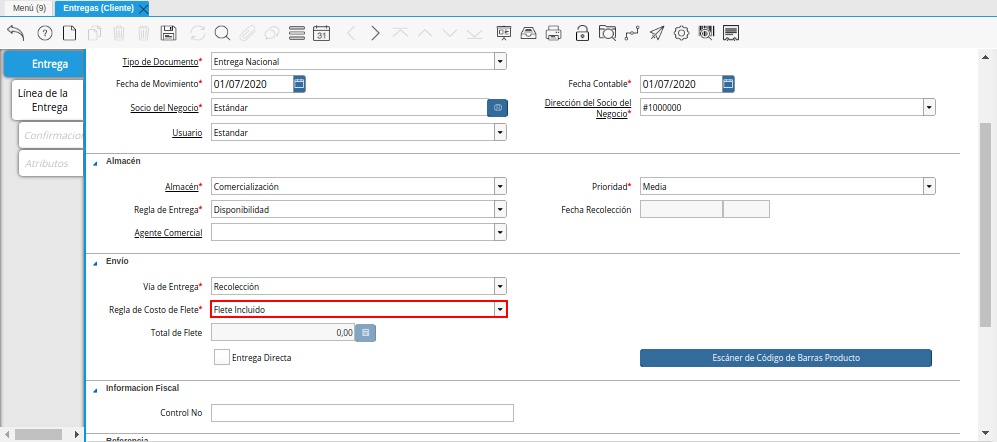Open the find record magnifier icon
The height and width of the screenshot is (442, 997).
coord(222,33)
